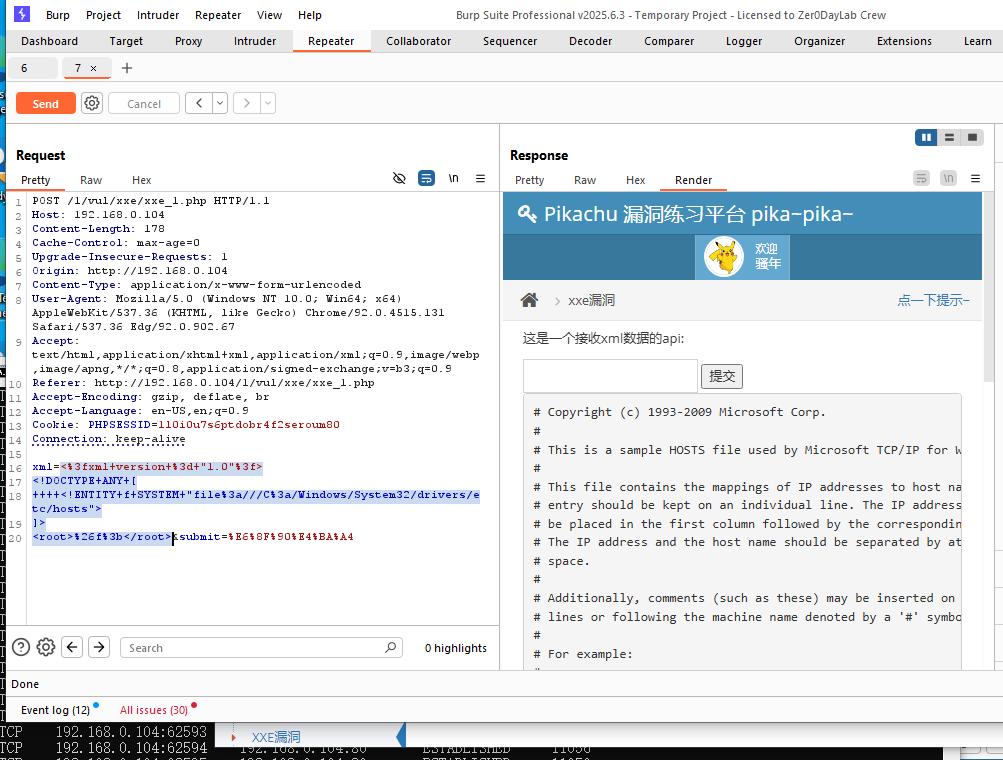Open the Help menu
Viewport: 1003px width, 760px height.
click(310, 15)
